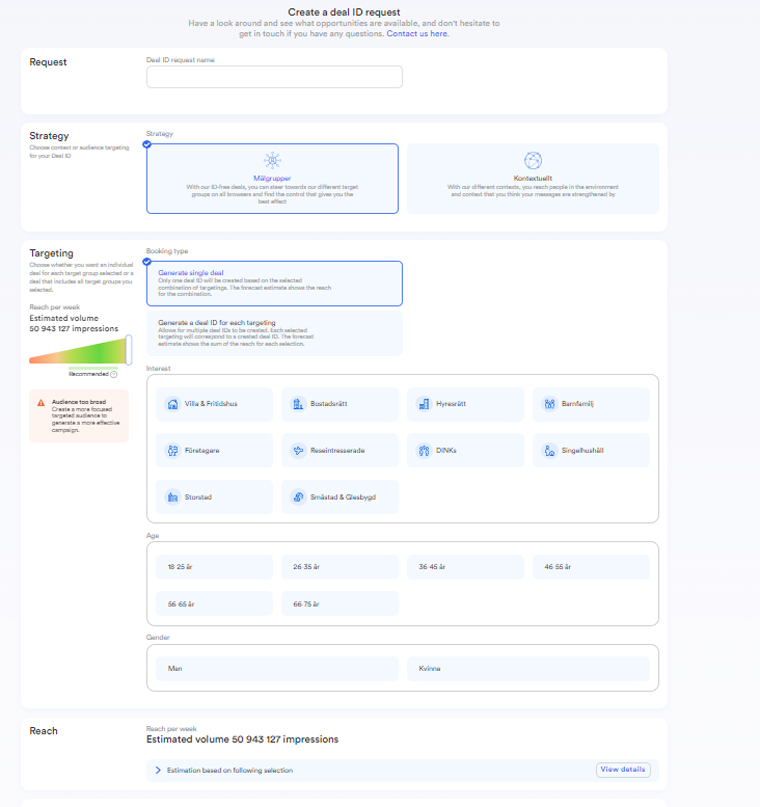Toggle the Storstad interest label
760x807 pixels.
198,497
